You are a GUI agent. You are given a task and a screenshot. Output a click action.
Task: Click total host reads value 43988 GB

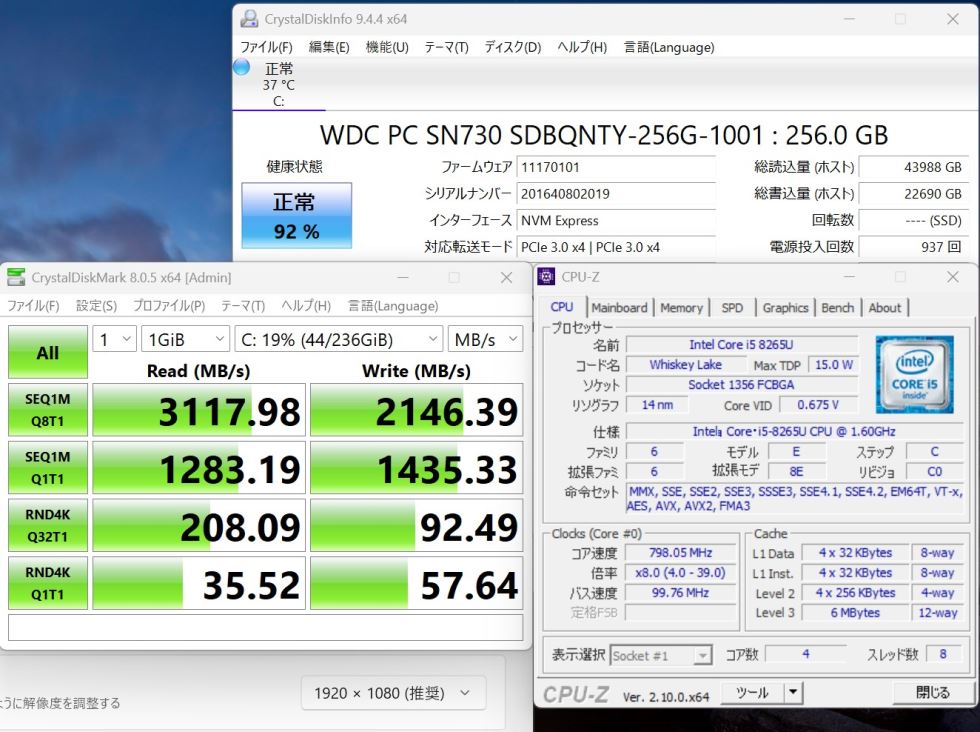[x=914, y=168]
